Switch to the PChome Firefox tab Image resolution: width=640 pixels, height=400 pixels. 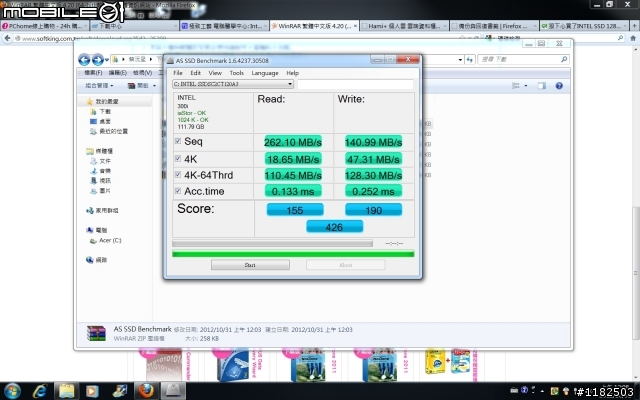44,26
